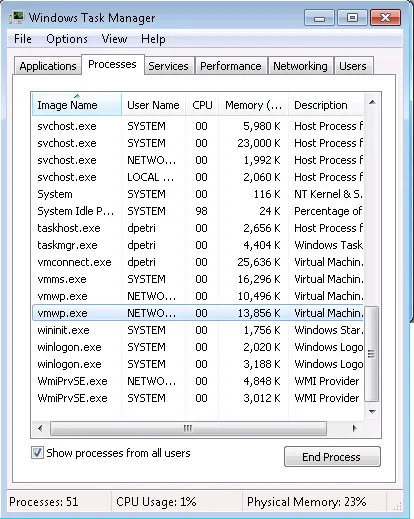Viewport: 414px width, 519px height.
Task: Click the horizontal scrollbar left arrow
Action: coord(40,428)
